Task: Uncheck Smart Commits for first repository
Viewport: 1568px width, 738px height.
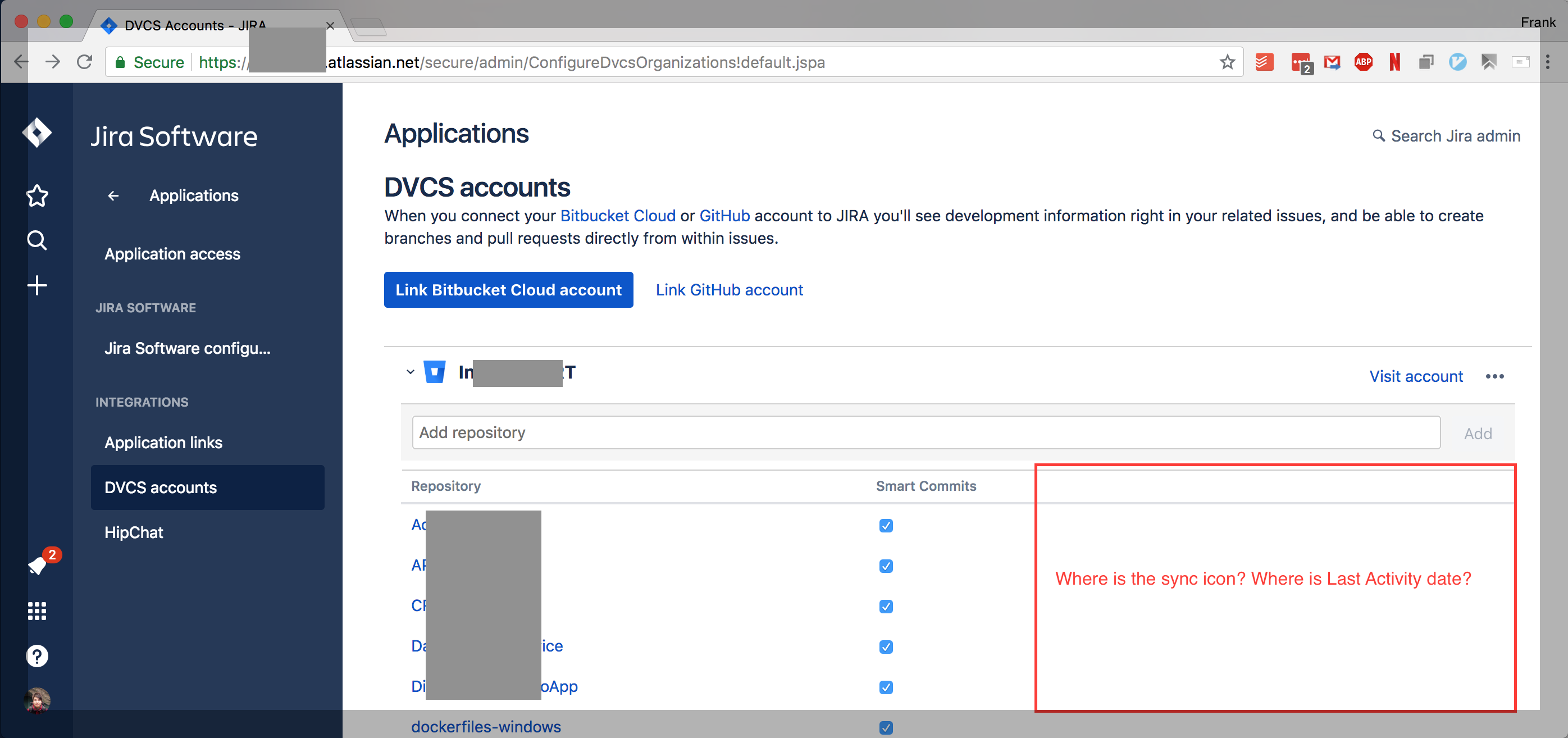Action: (886, 526)
